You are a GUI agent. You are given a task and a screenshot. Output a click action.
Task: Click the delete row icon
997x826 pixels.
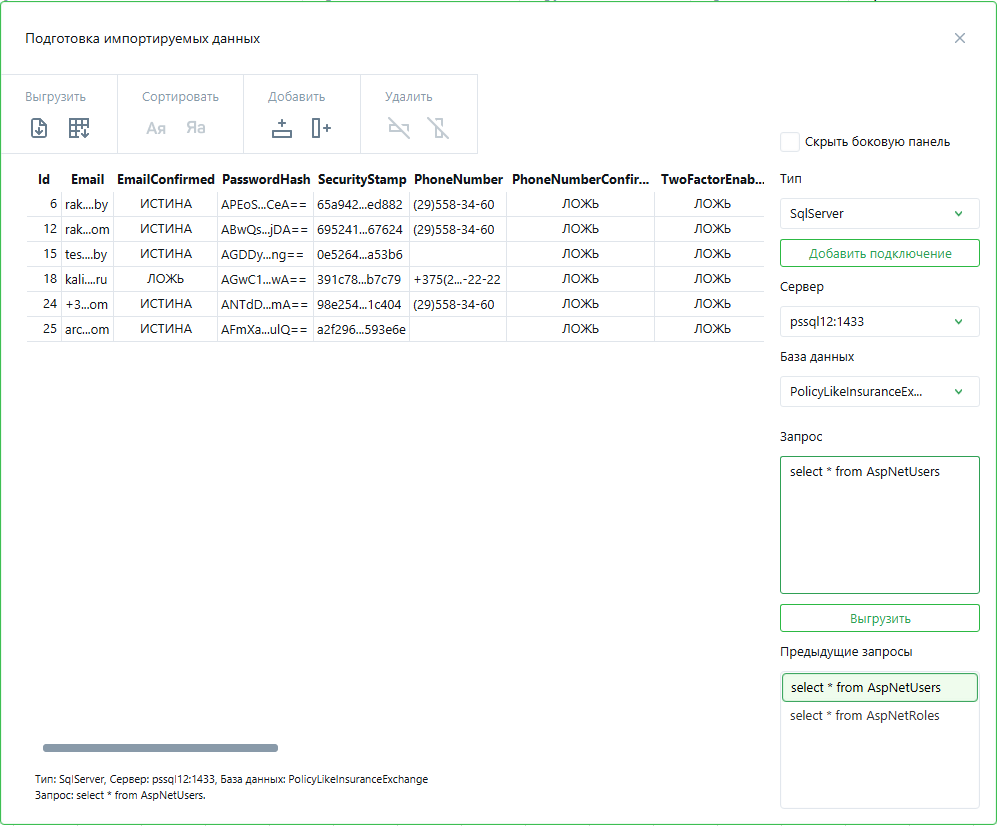399,128
